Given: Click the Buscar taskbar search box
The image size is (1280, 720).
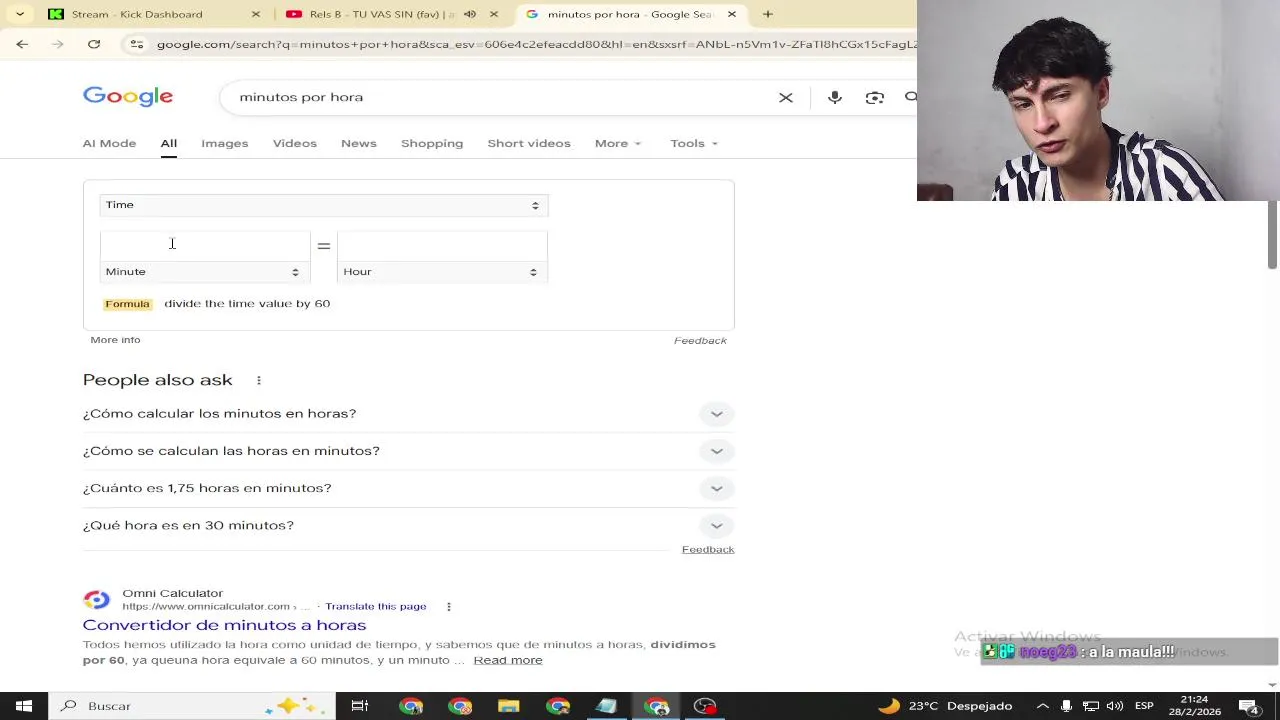Looking at the screenshot, I should click(190, 706).
